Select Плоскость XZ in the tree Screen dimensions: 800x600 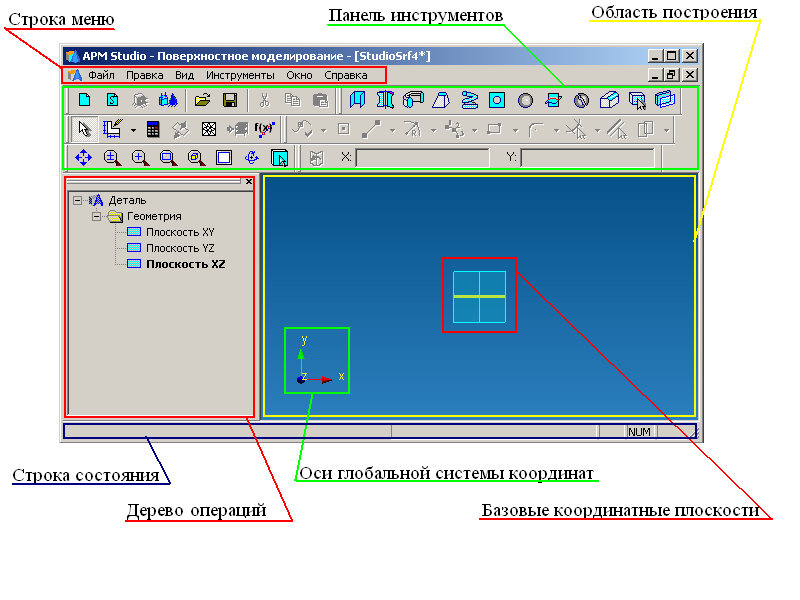pos(186,264)
